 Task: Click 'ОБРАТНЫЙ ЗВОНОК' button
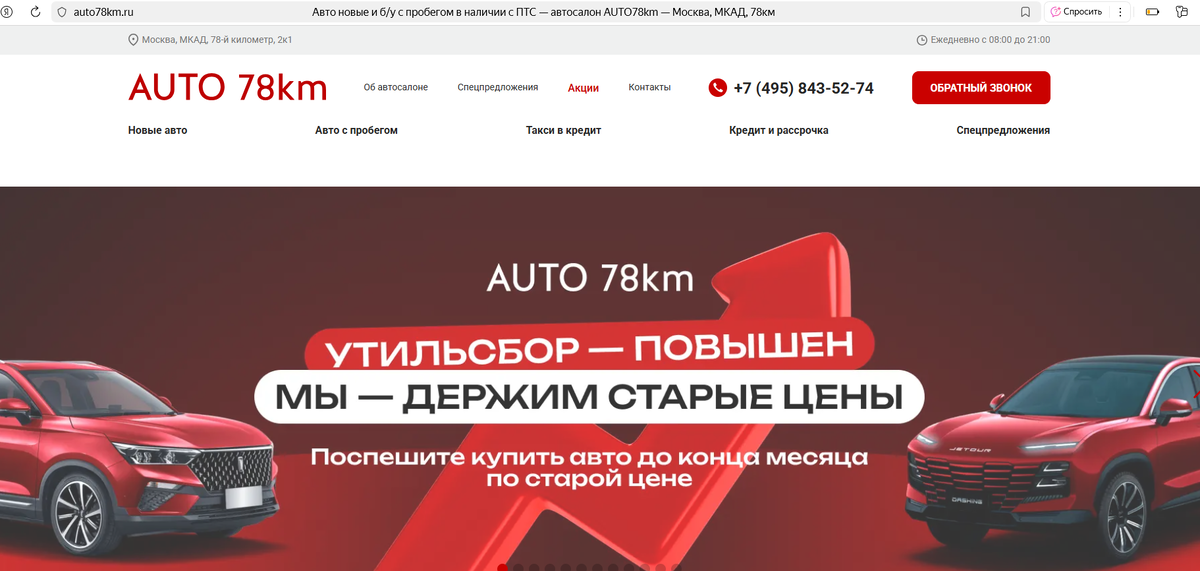coord(981,88)
